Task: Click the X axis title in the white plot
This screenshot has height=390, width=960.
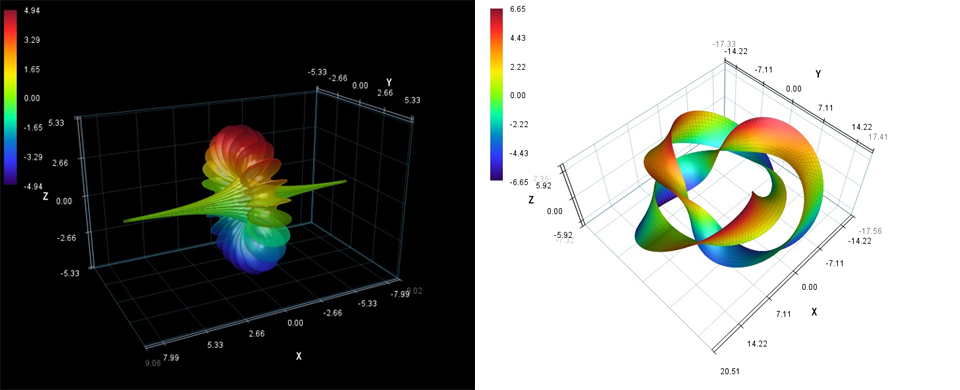Action: [814, 312]
